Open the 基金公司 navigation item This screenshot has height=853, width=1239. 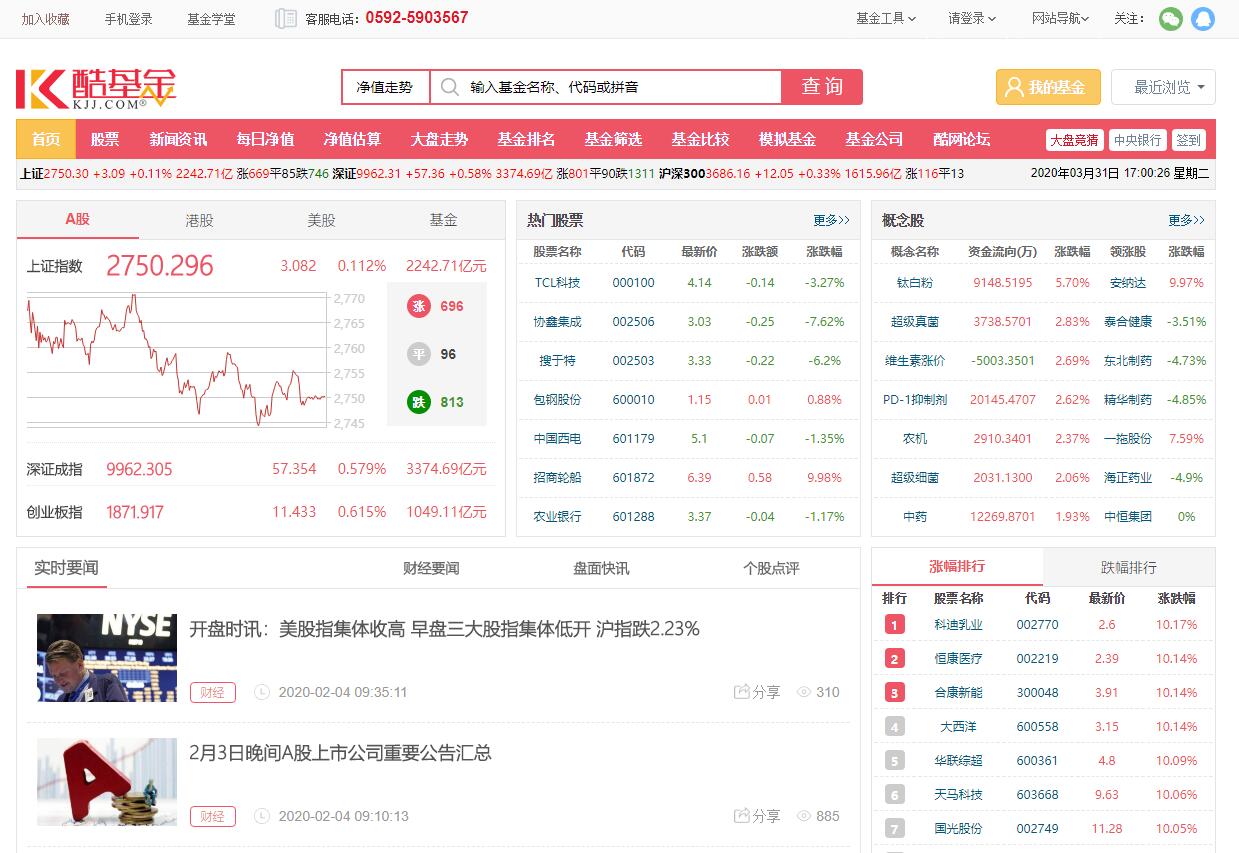point(874,139)
